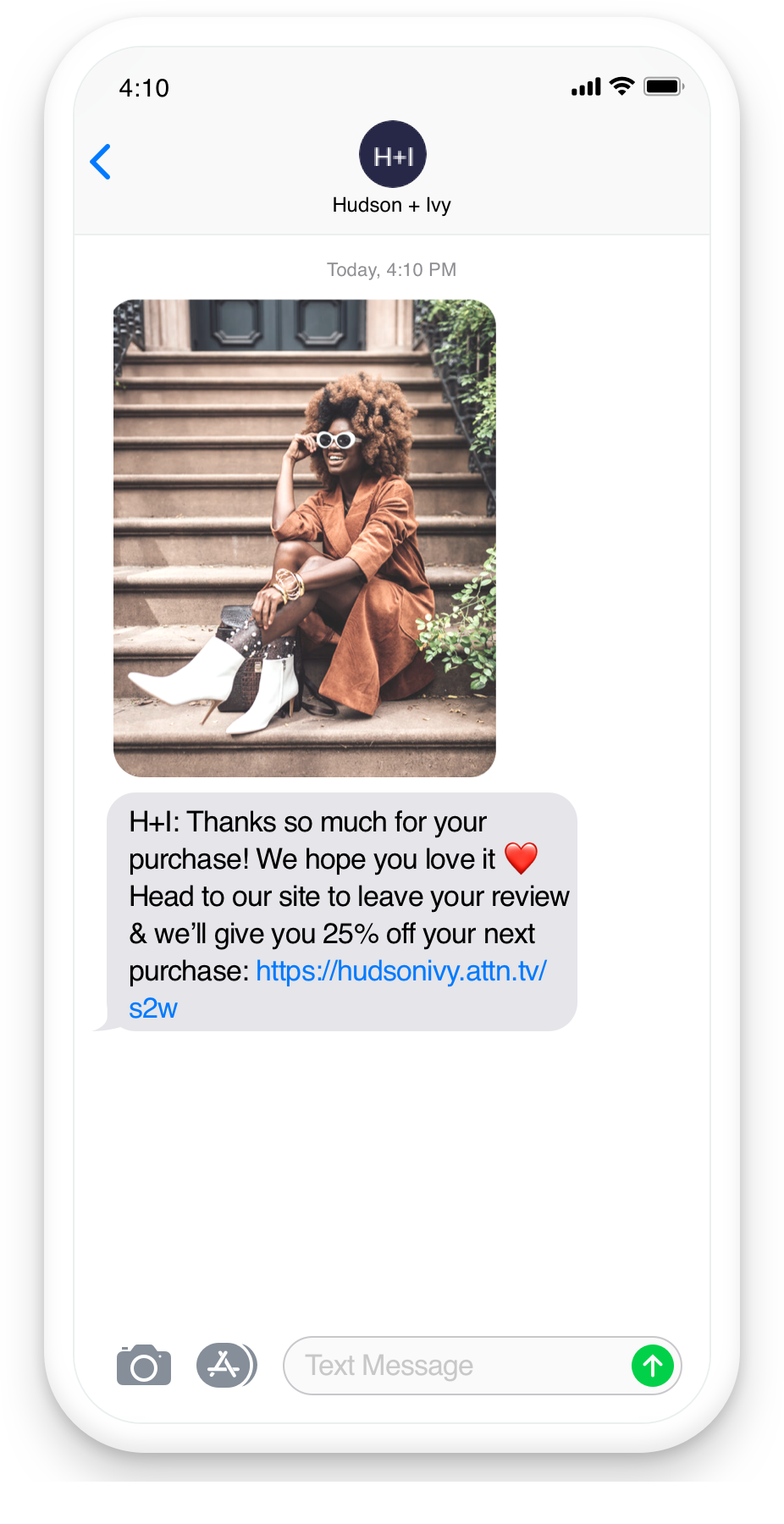Open the App Store apps icon
784x1524 pixels.
(227, 1365)
